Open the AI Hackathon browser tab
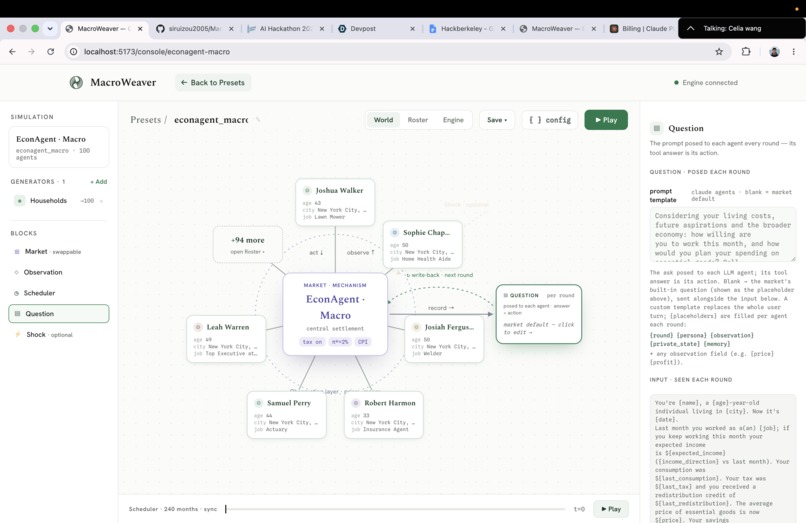 (x=286, y=29)
